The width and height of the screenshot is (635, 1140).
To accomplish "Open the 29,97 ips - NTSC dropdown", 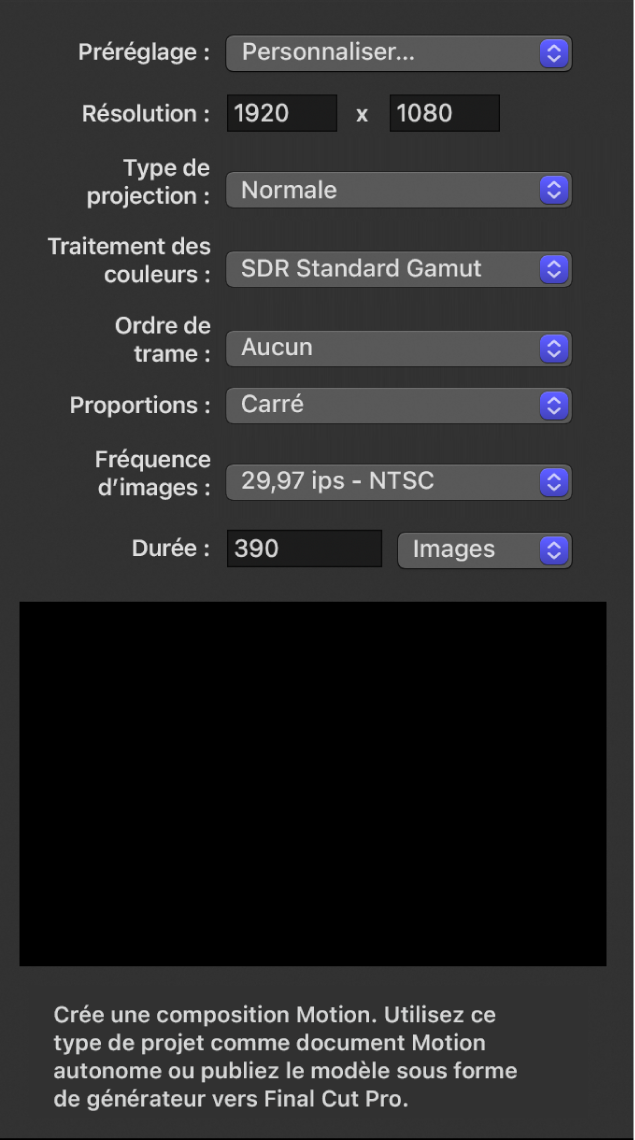I will coord(398,482).
